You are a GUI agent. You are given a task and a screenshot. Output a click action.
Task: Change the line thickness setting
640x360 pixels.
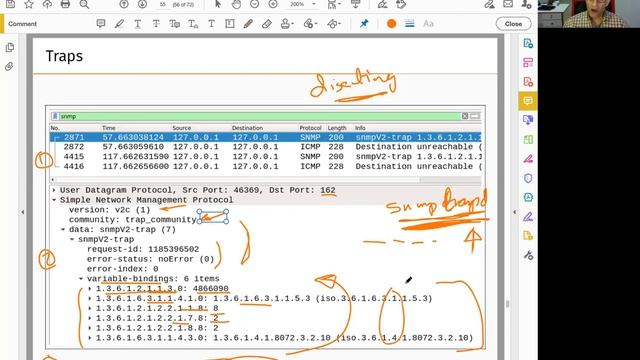[x=410, y=24]
